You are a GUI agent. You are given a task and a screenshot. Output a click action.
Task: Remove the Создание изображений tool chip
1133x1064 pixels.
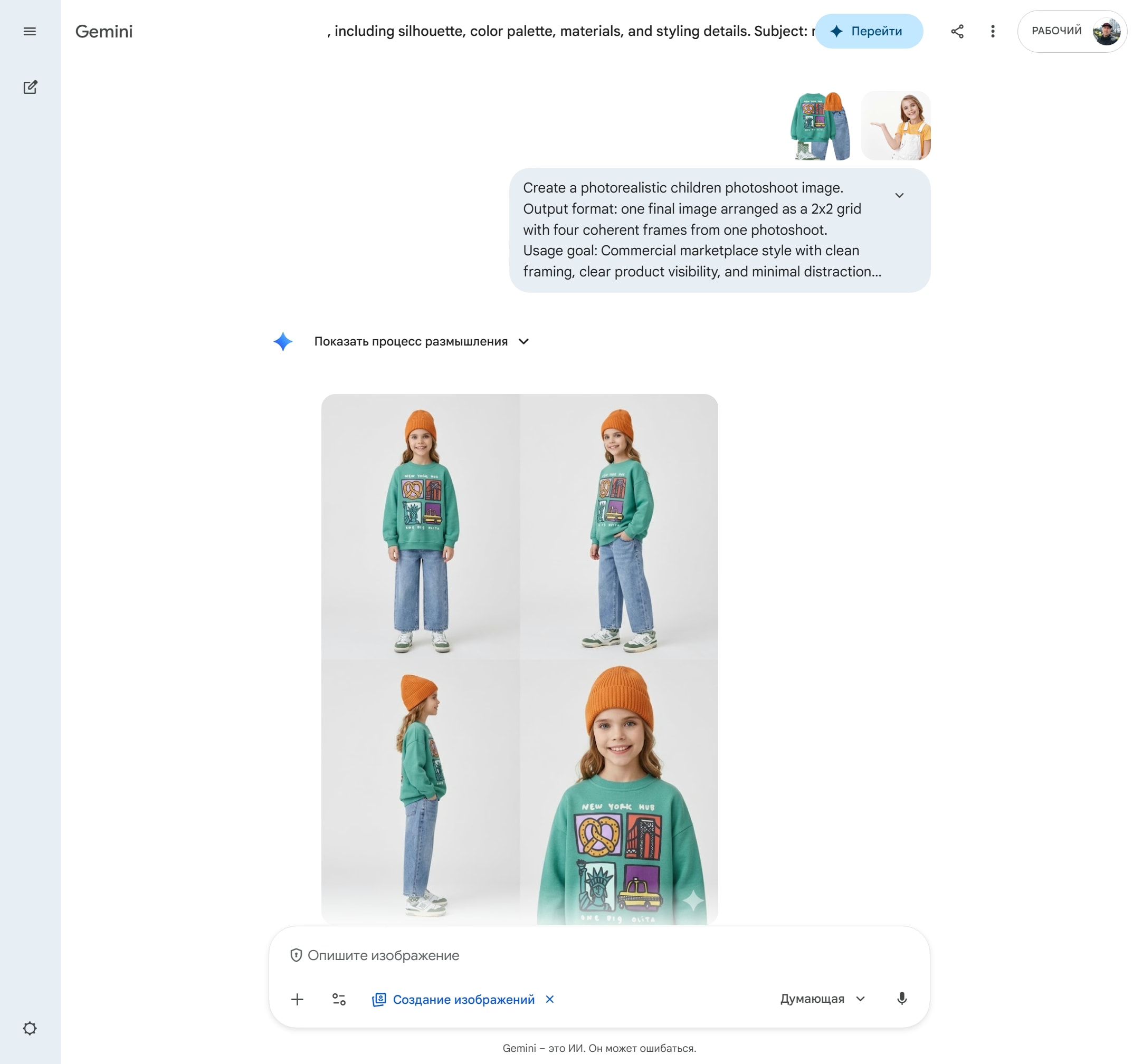pyautogui.click(x=549, y=999)
